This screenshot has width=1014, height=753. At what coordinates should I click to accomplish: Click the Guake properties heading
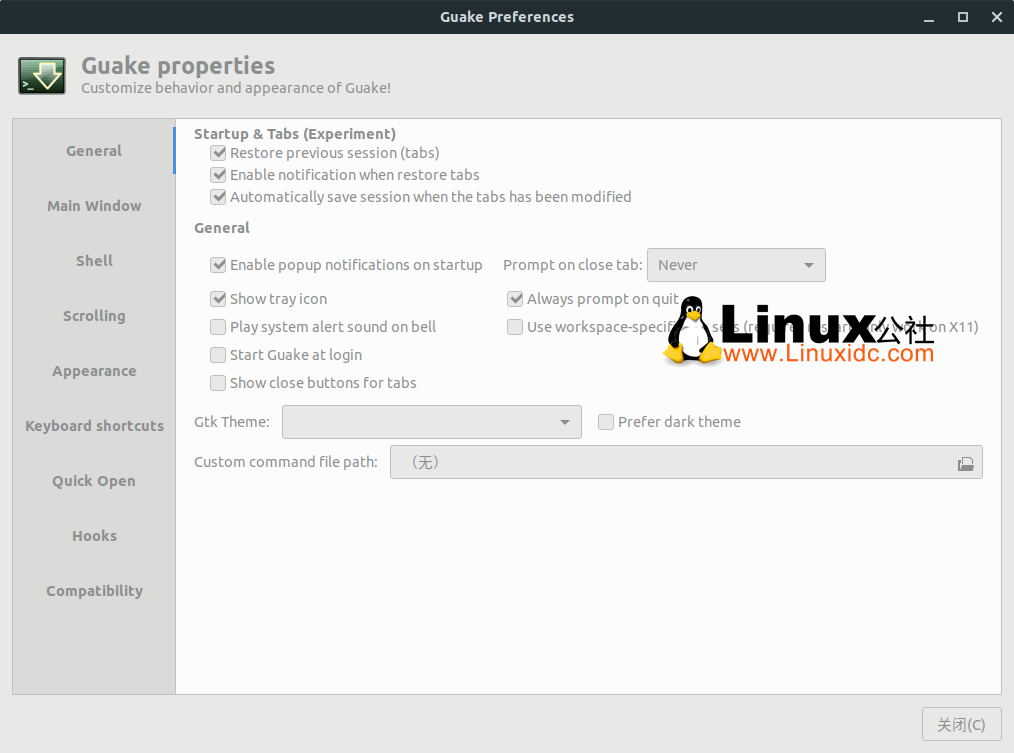178,66
